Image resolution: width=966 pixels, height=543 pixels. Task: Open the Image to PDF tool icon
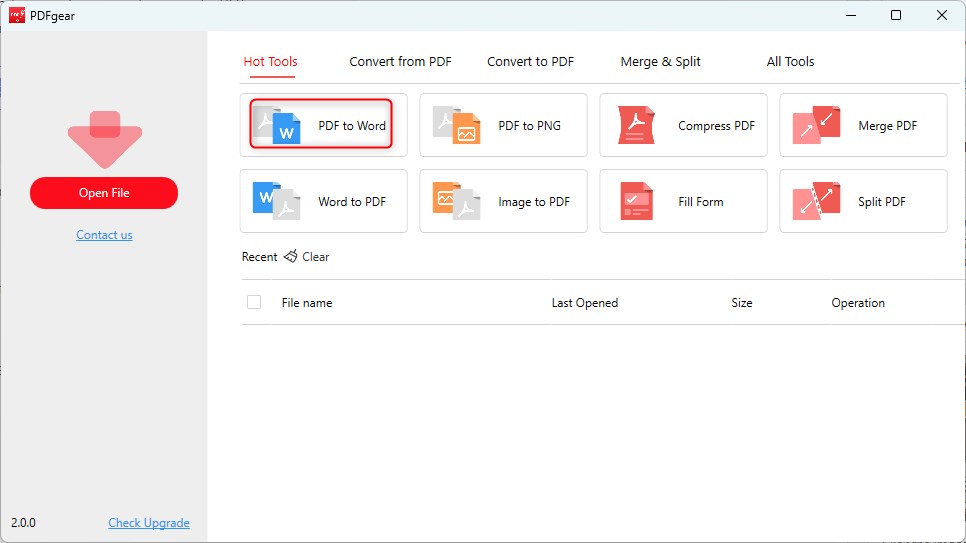(x=457, y=201)
